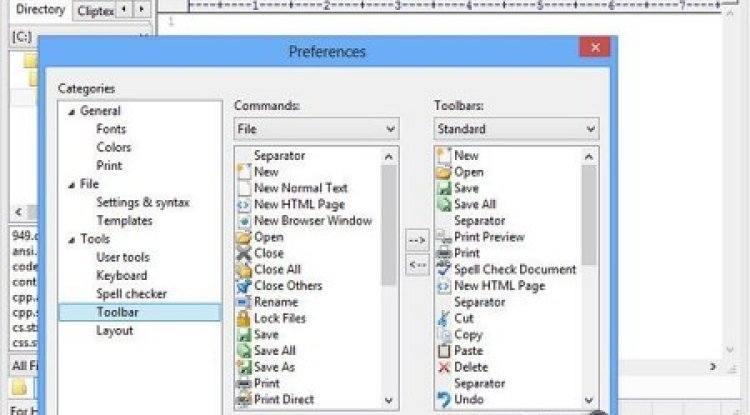Open Settings & syntax category
This screenshot has width=750, height=415.
pos(143,202)
